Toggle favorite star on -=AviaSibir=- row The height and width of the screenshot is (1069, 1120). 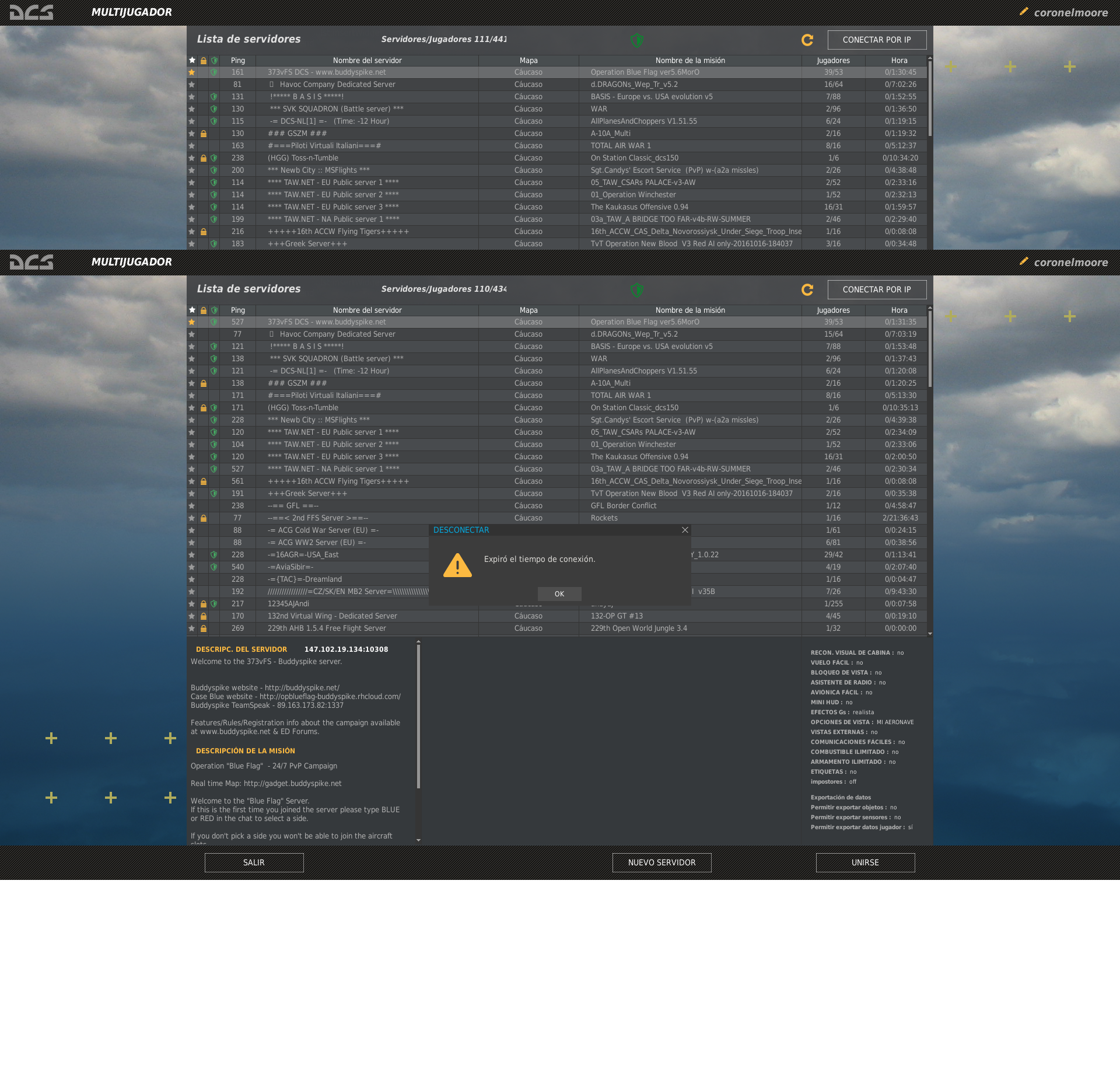click(x=191, y=567)
